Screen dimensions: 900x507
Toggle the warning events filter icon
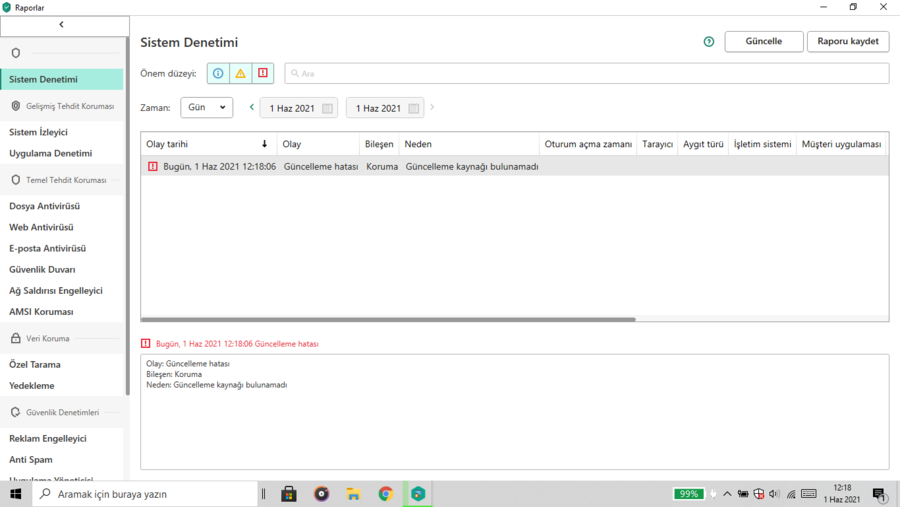click(240, 73)
